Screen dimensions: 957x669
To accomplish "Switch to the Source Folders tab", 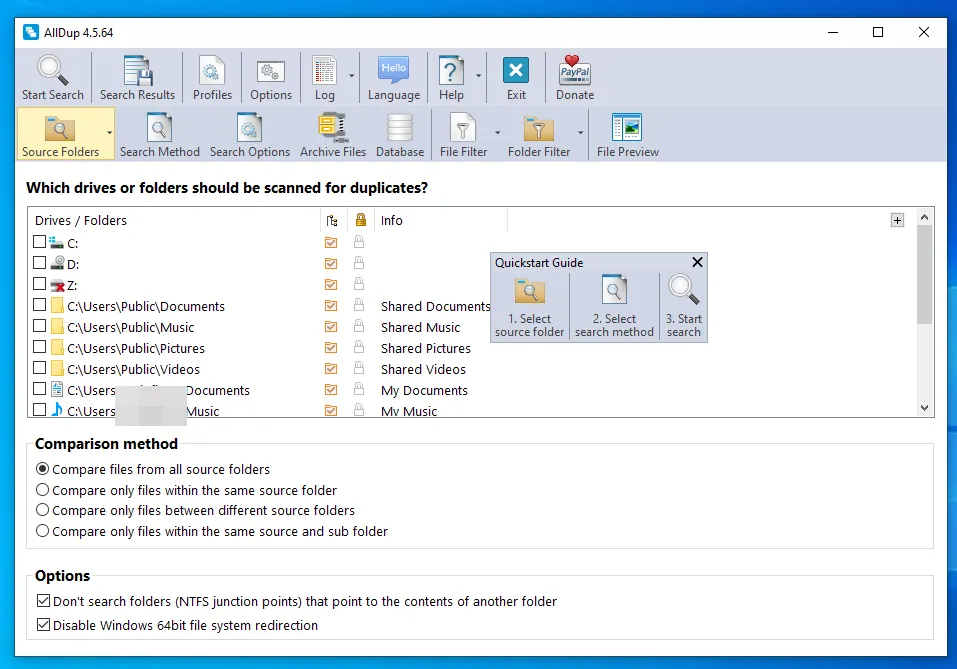I will point(60,134).
